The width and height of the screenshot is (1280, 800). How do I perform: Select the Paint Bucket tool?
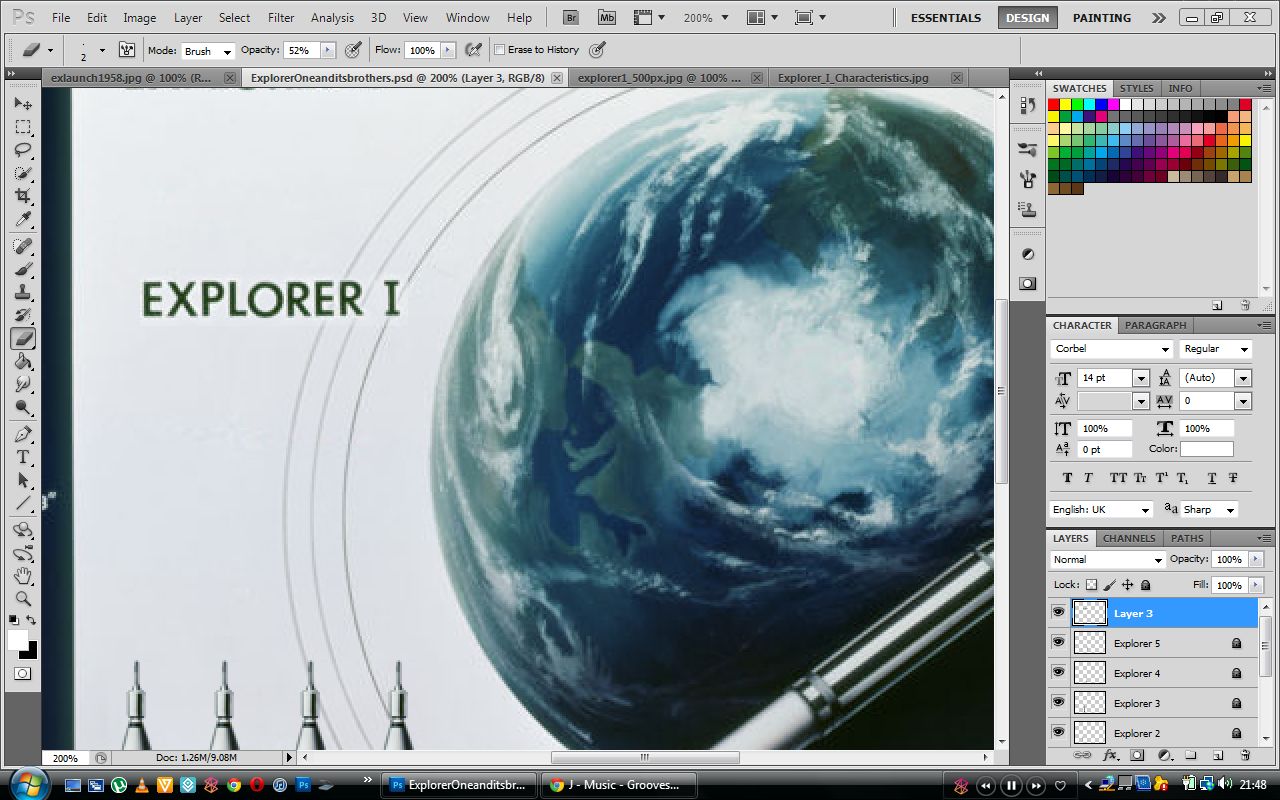click(23, 361)
